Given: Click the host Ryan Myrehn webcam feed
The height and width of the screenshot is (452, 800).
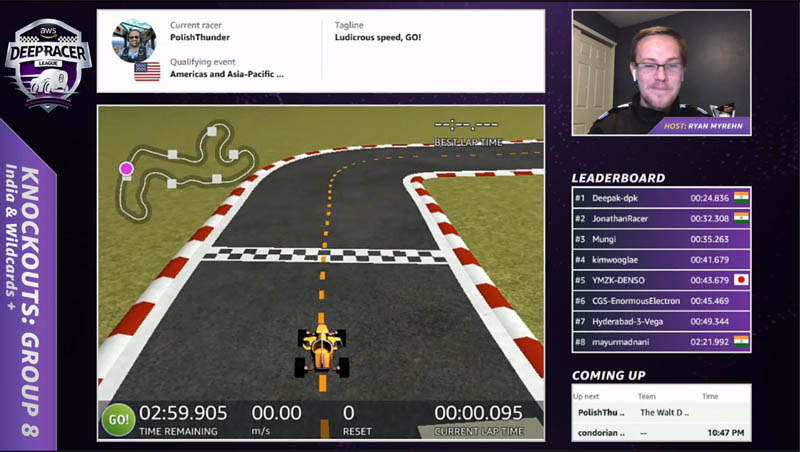Looking at the screenshot, I should click(661, 72).
